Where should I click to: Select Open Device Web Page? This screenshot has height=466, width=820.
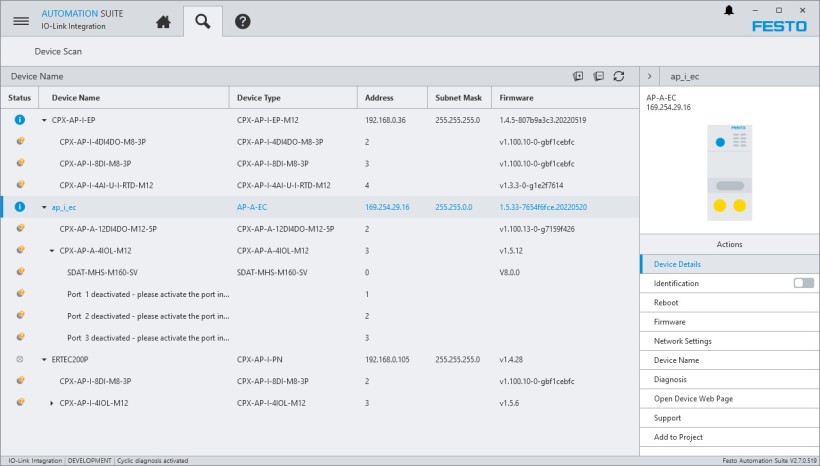click(x=729, y=399)
